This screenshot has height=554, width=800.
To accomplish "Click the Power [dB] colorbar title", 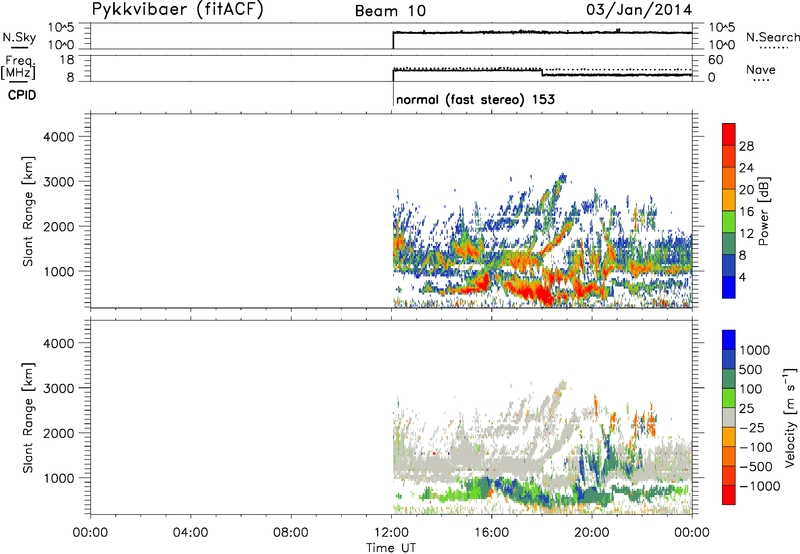I will 763,211.
